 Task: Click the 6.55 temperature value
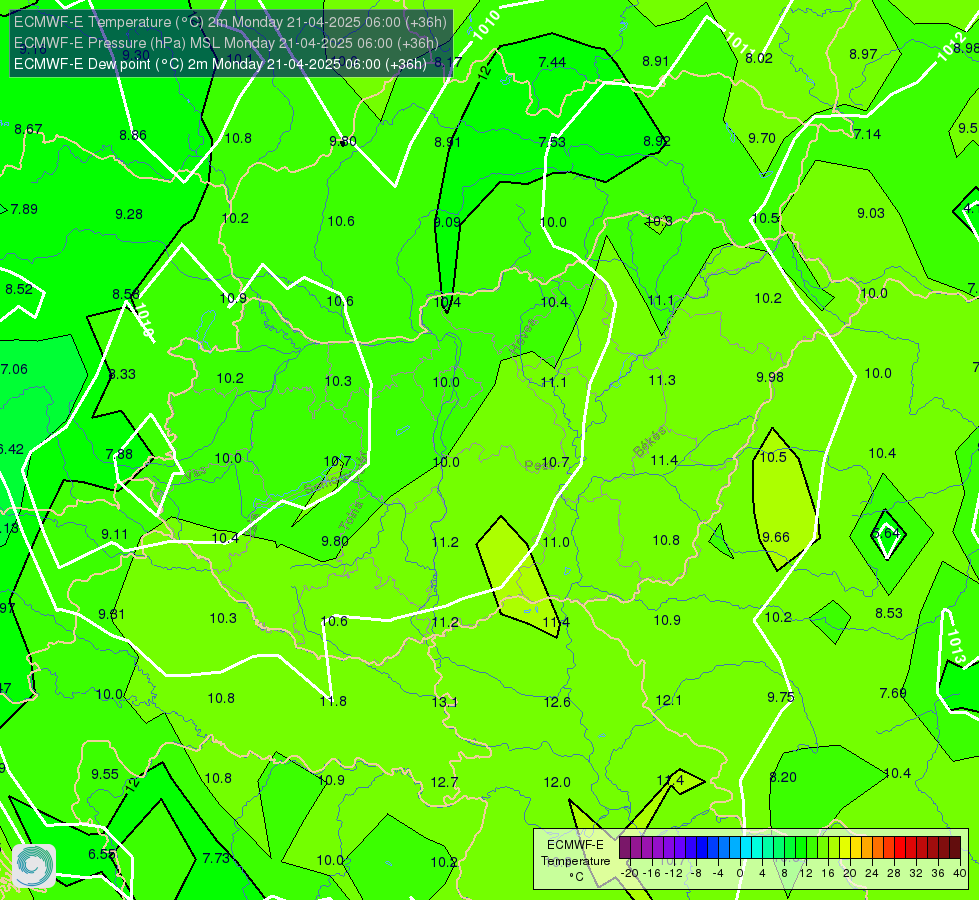click(102, 854)
